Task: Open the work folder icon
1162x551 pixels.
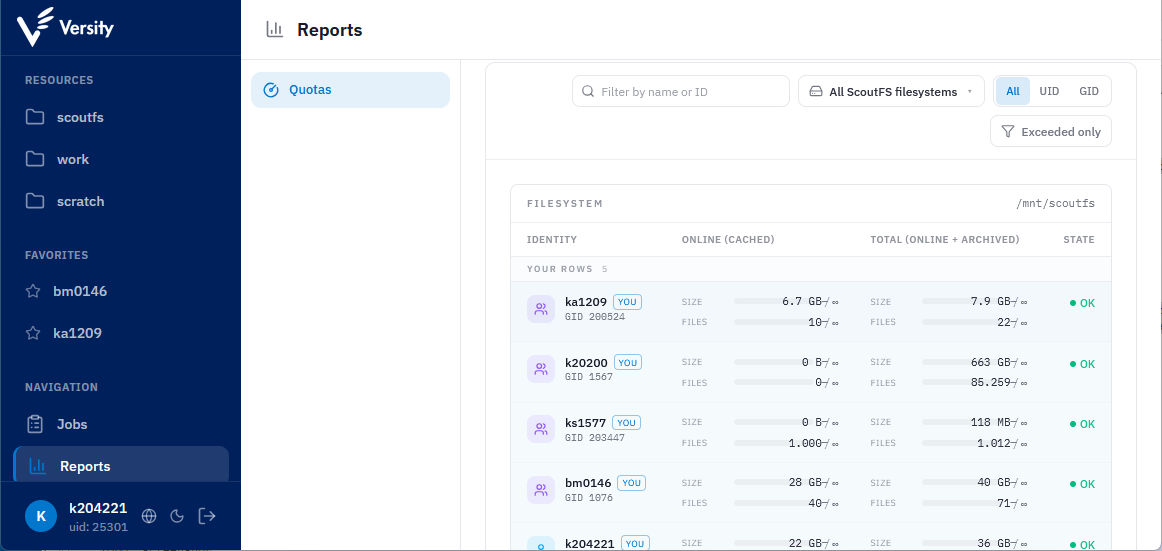Action: 35,159
